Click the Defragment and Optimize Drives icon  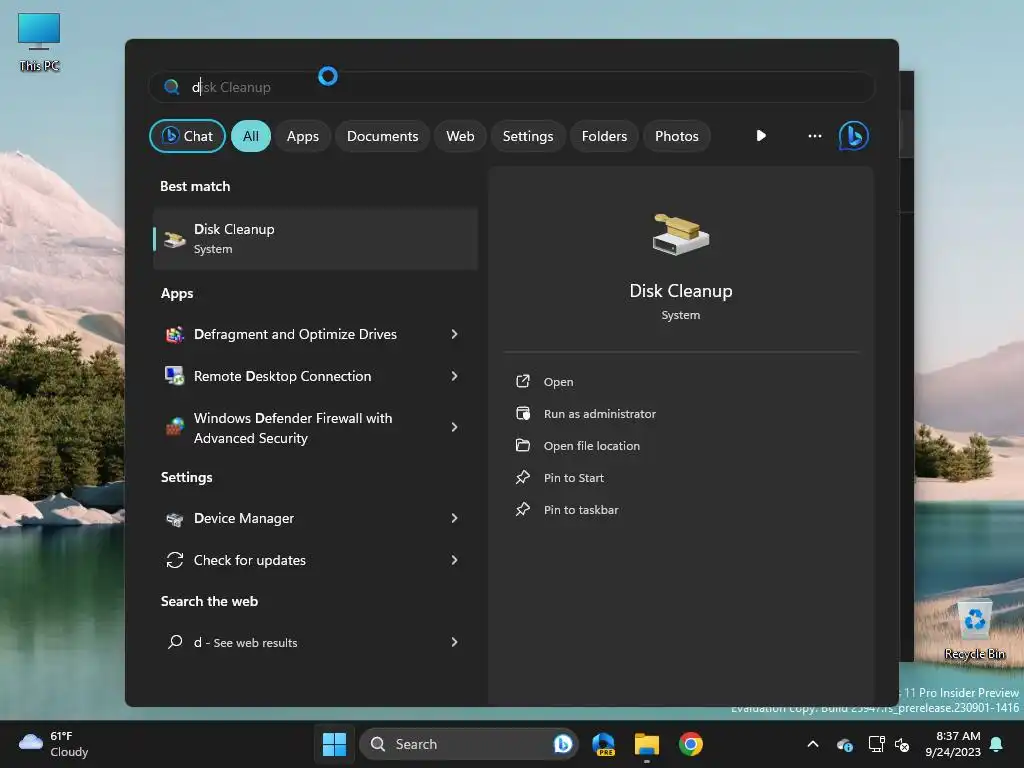tap(174, 334)
